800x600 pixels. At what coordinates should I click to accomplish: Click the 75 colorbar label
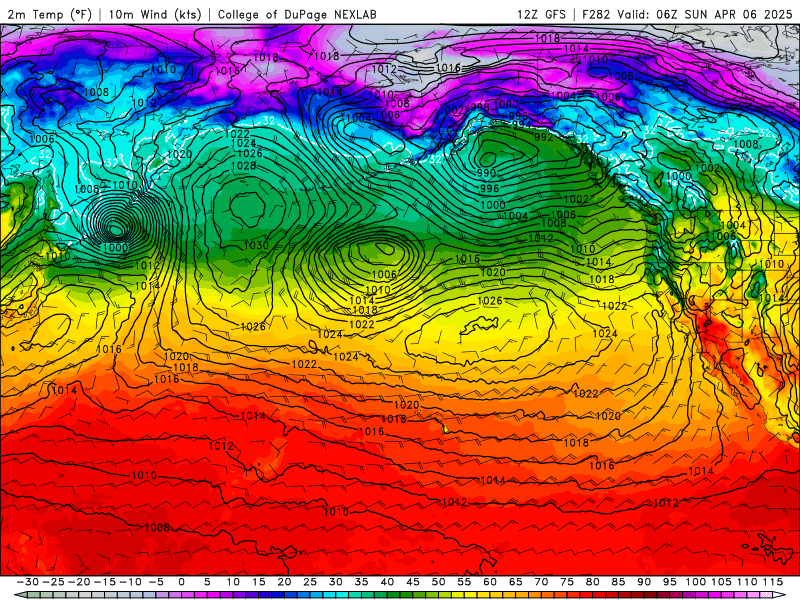click(567, 582)
